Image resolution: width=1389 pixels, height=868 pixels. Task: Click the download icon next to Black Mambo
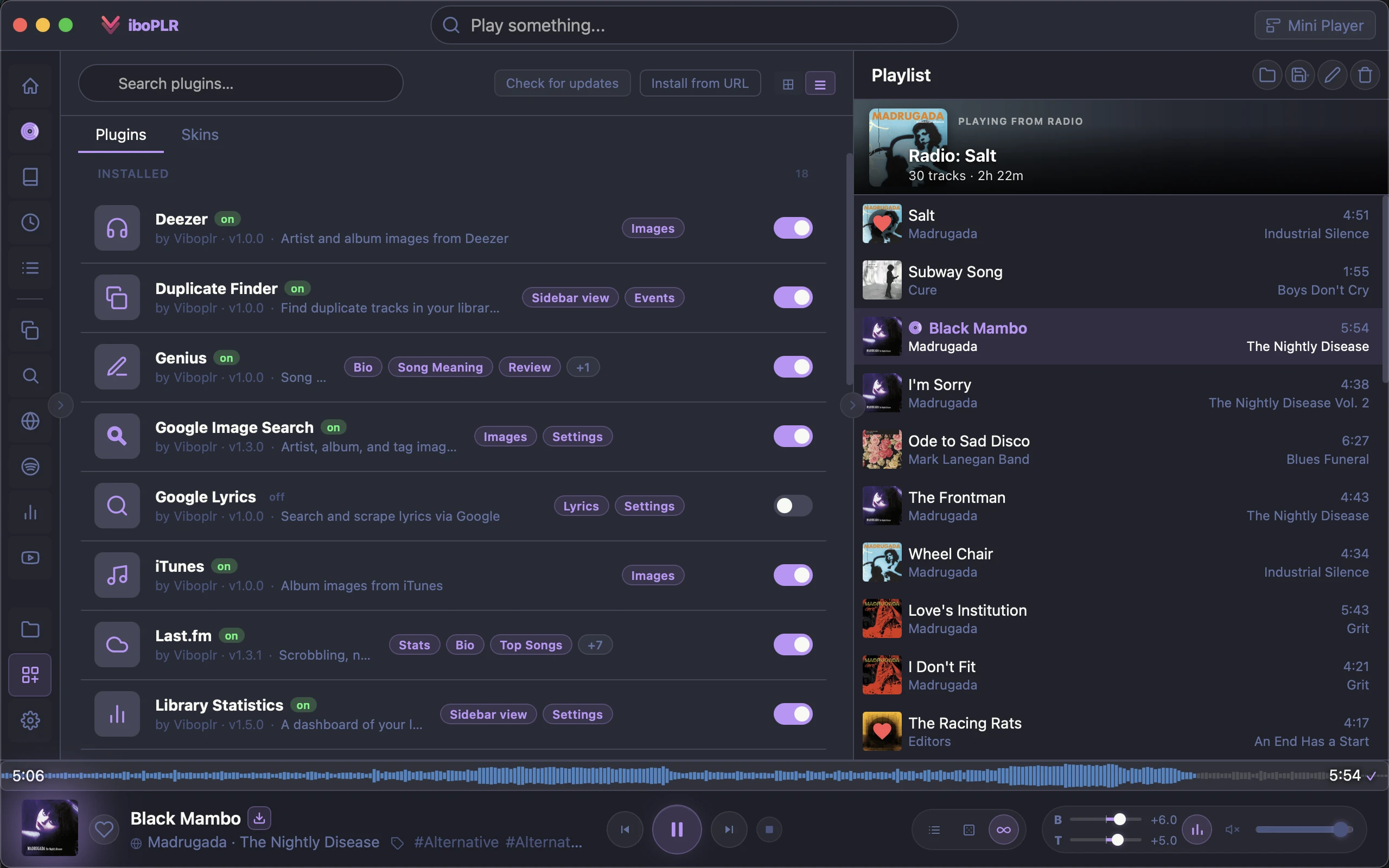[259, 818]
